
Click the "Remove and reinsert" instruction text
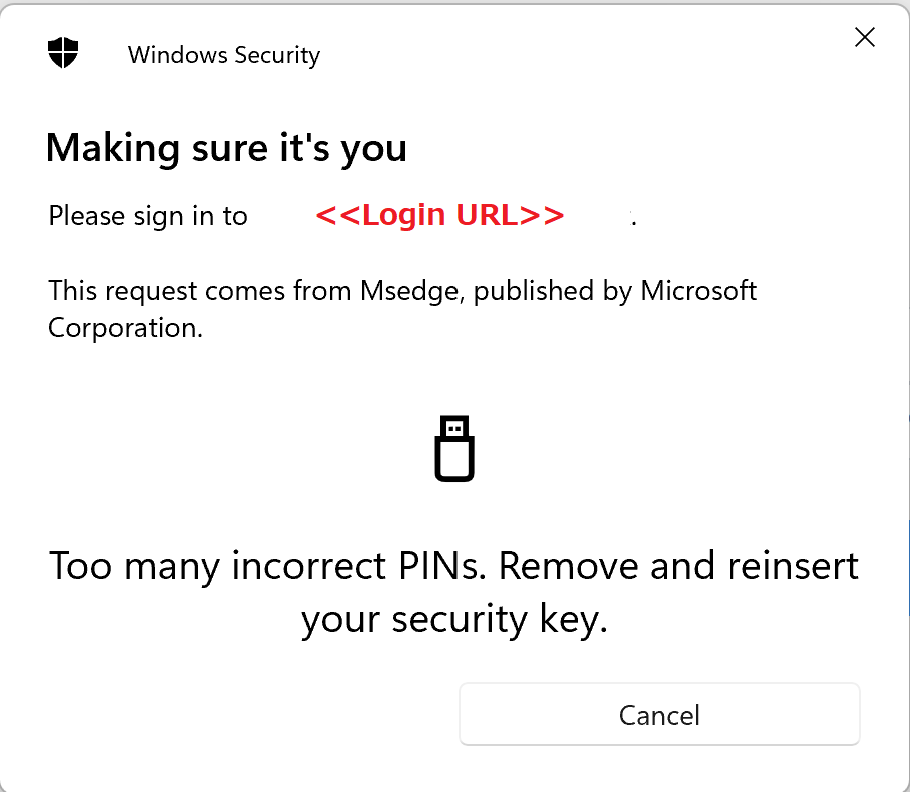[678, 566]
